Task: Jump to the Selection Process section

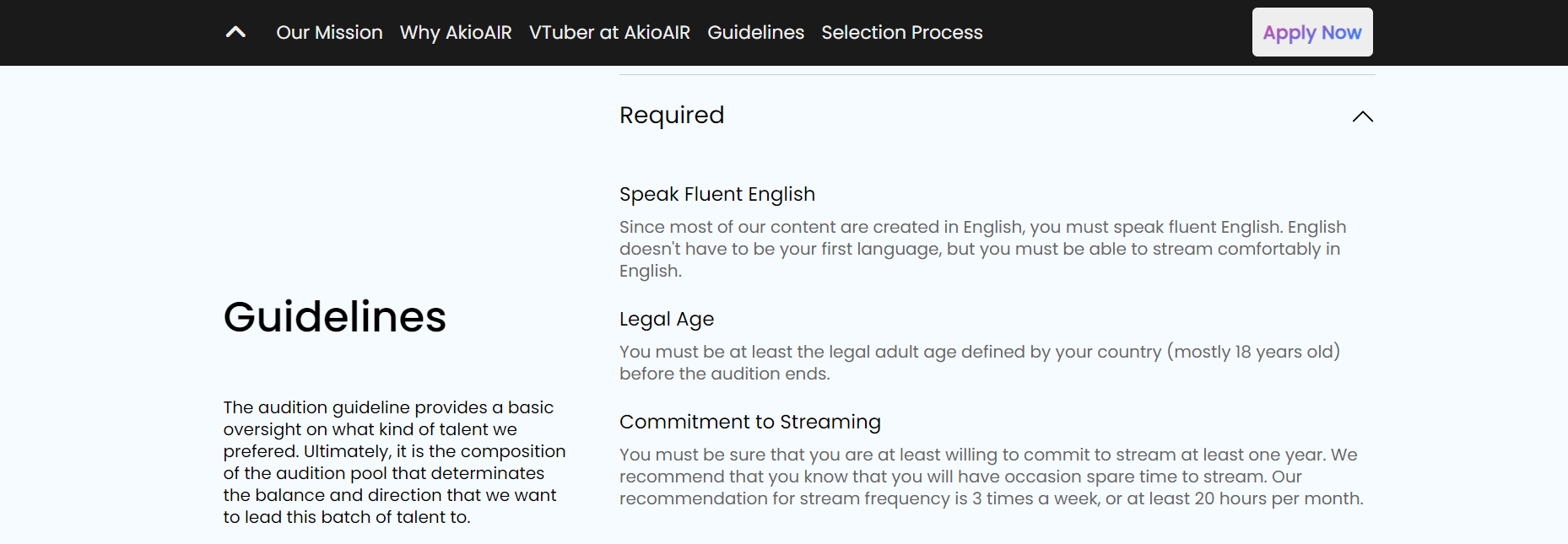Action: 902,32
